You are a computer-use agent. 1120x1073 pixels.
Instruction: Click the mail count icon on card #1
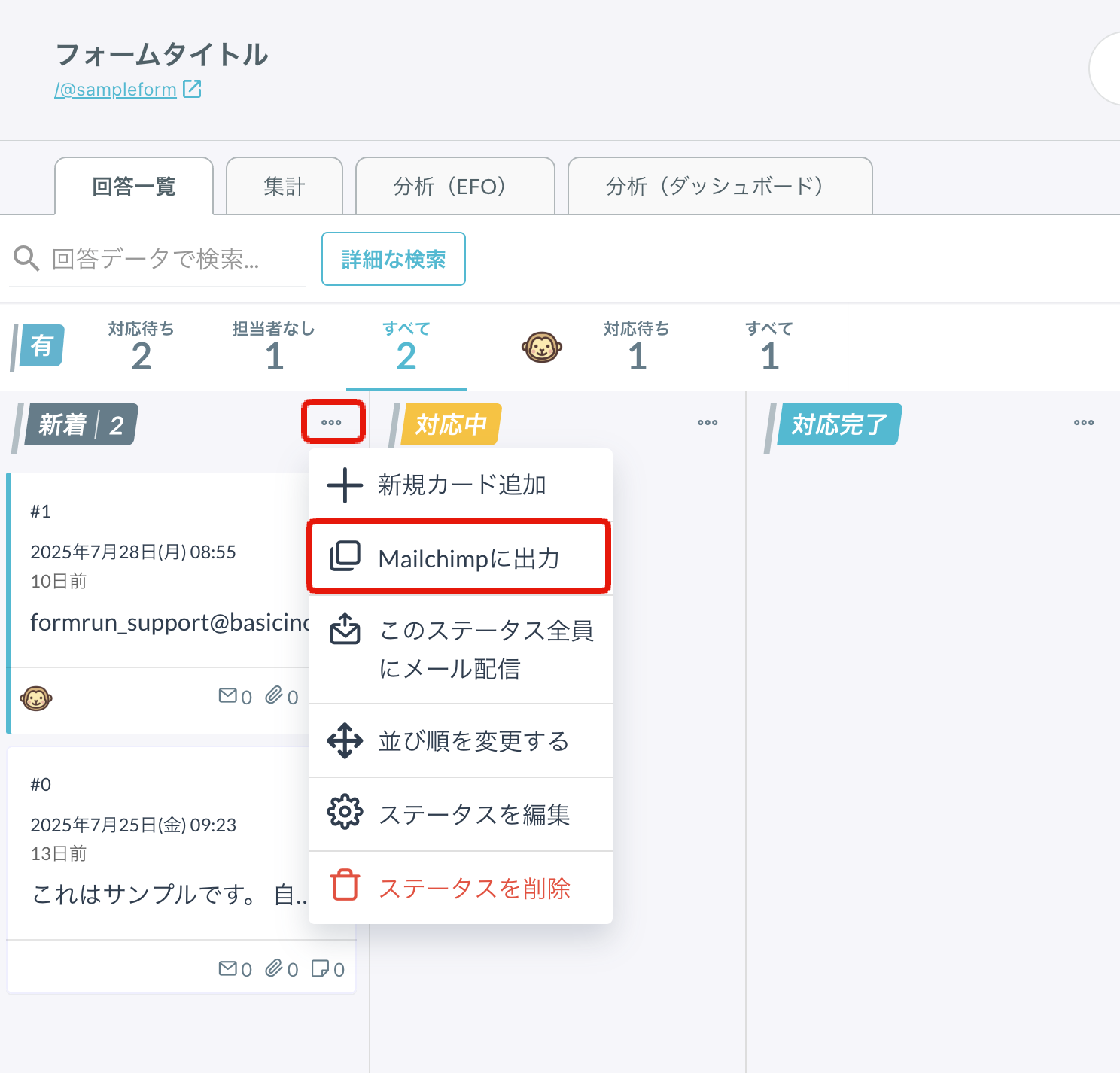pyautogui.click(x=228, y=695)
